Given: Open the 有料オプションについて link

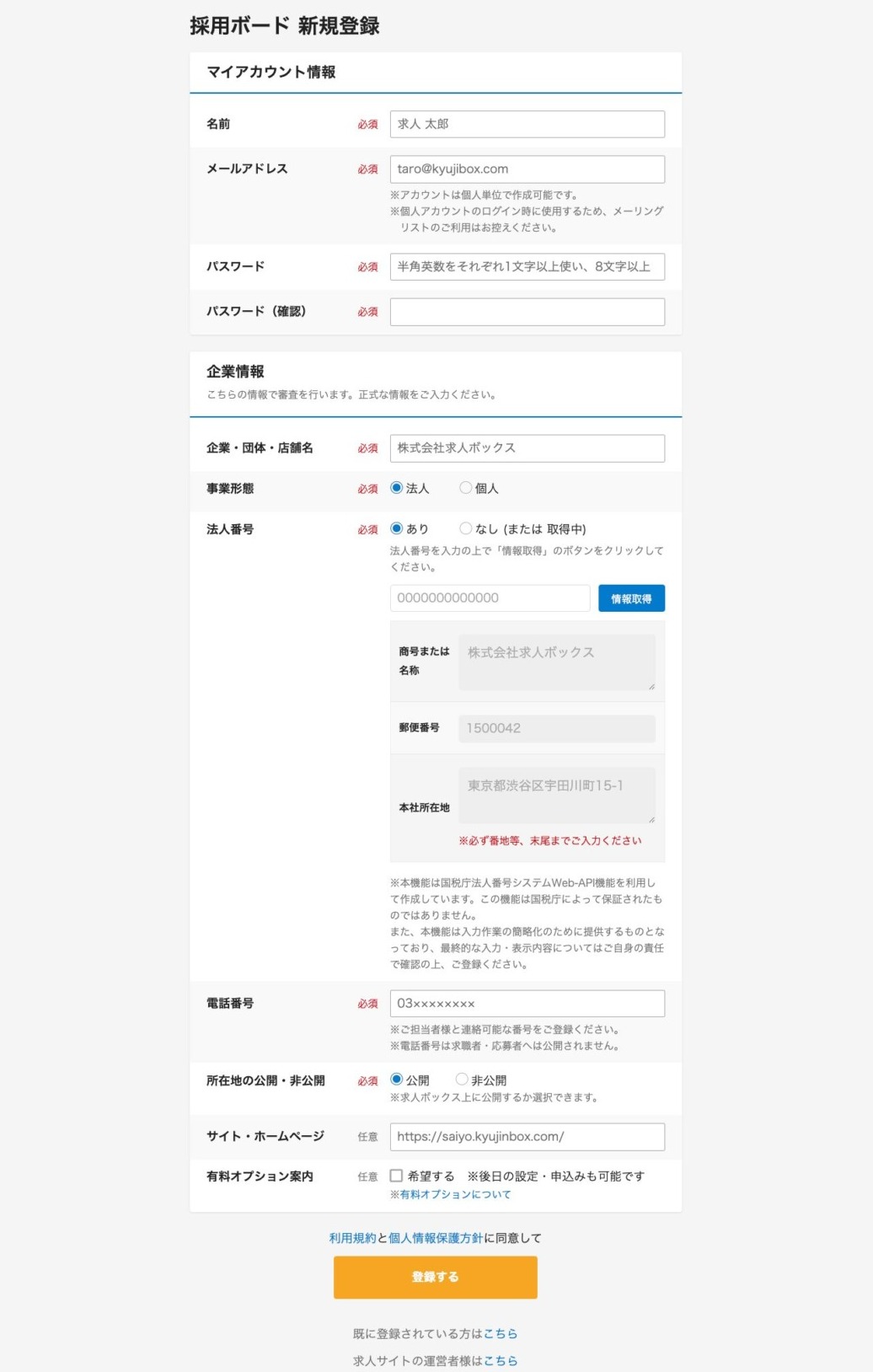Looking at the screenshot, I should (x=455, y=1195).
